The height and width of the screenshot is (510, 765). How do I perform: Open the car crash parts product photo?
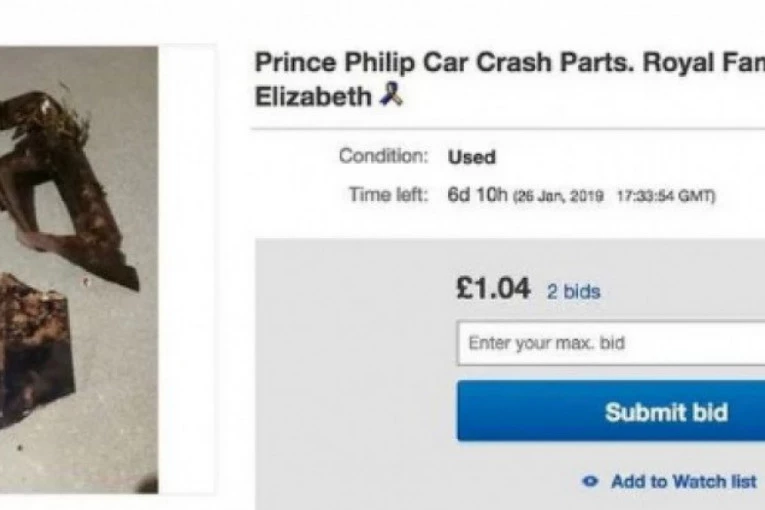coord(78,268)
